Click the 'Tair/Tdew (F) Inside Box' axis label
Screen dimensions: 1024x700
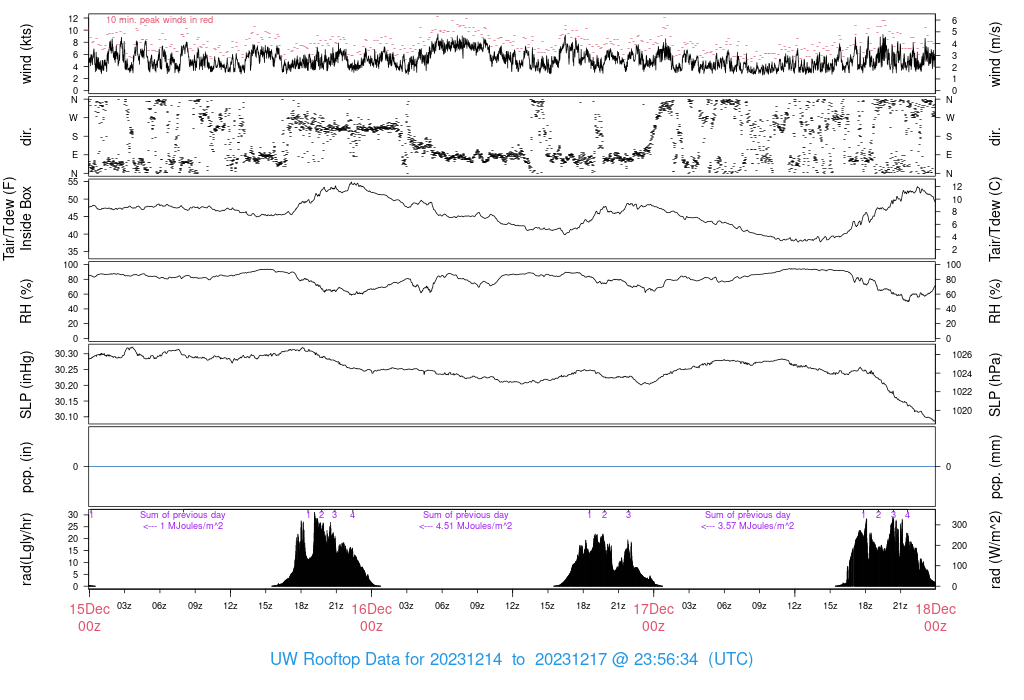tap(18, 218)
